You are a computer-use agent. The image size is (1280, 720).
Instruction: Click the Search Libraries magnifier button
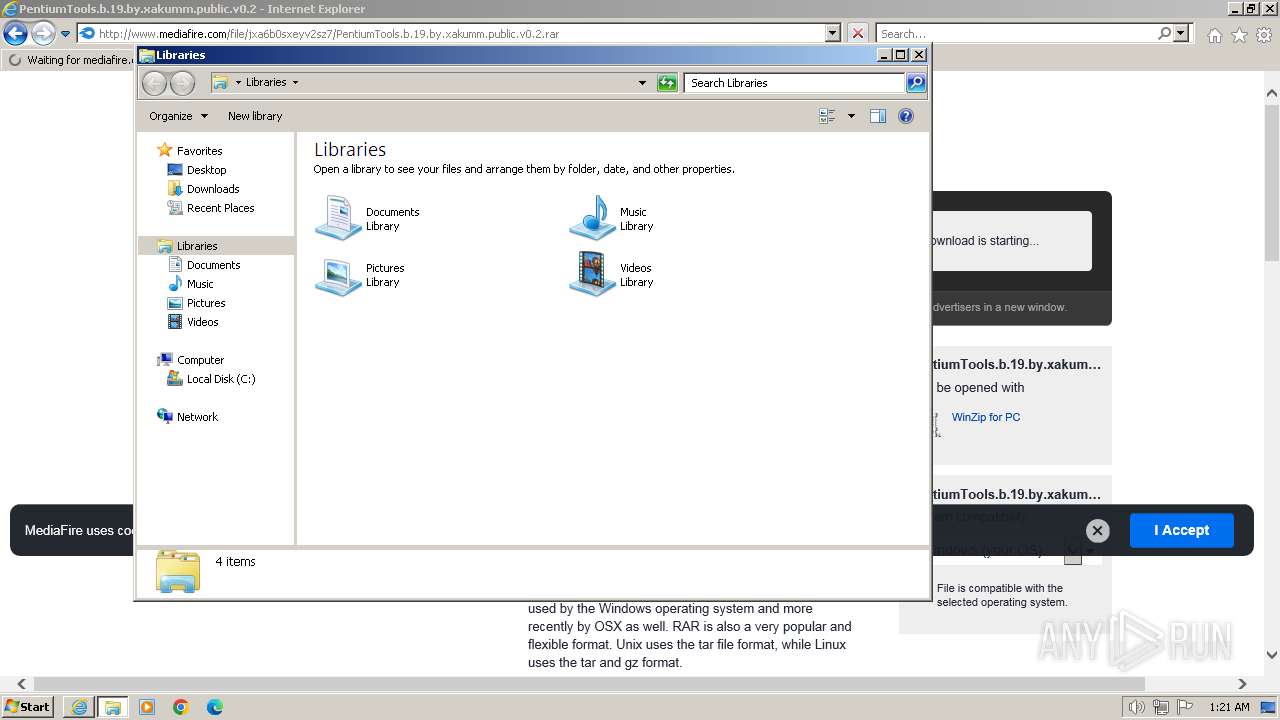[916, 83]
